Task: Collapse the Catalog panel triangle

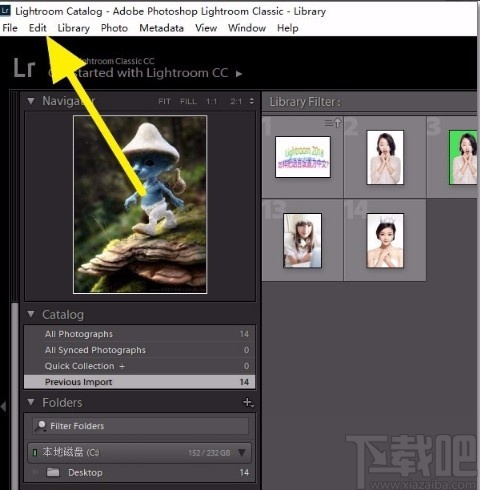Action: pyautogui.click(x=31, y=314)
